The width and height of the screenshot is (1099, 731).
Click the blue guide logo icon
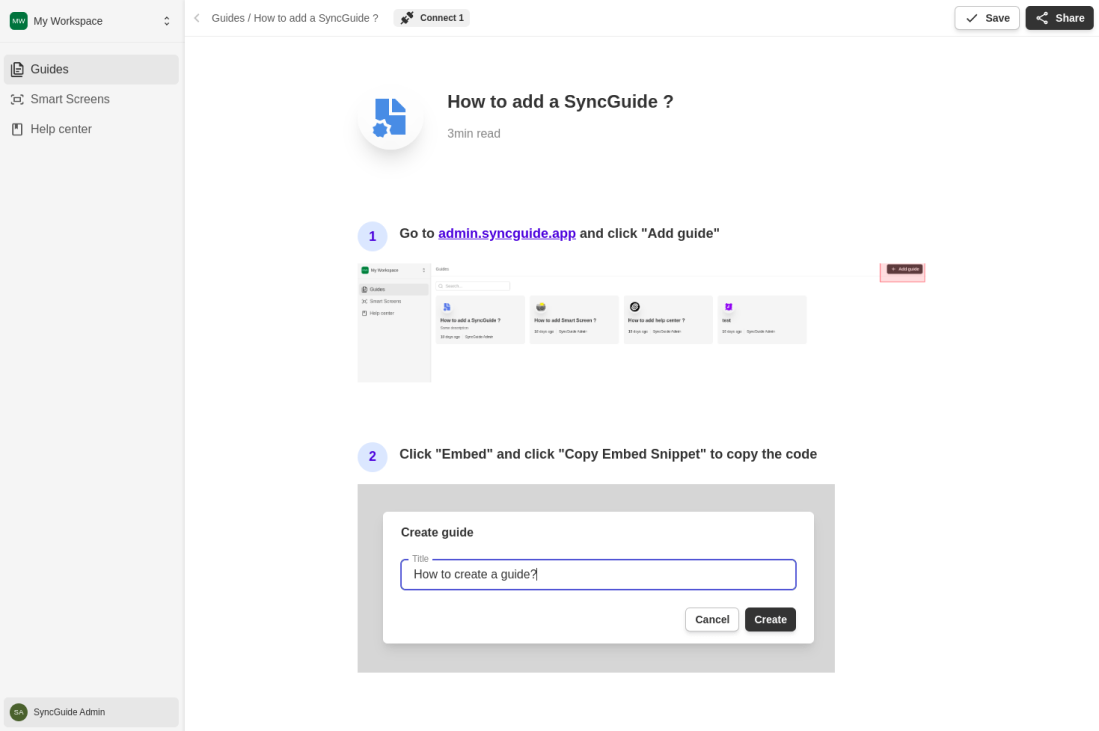click(x=390, y=117)
